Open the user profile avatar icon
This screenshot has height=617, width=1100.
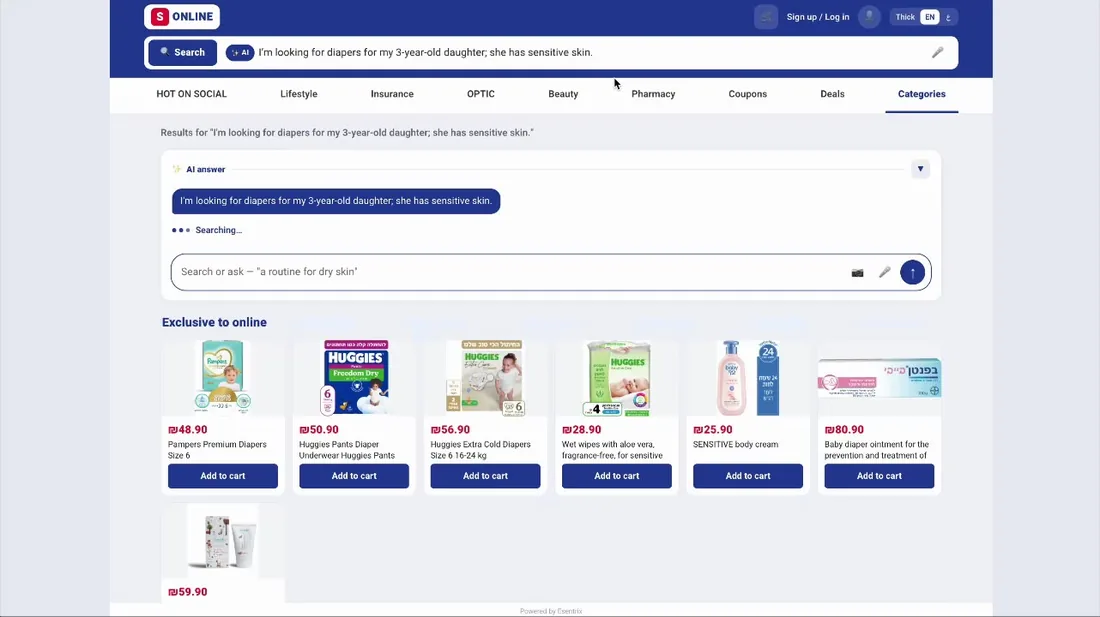click(869, 17)
